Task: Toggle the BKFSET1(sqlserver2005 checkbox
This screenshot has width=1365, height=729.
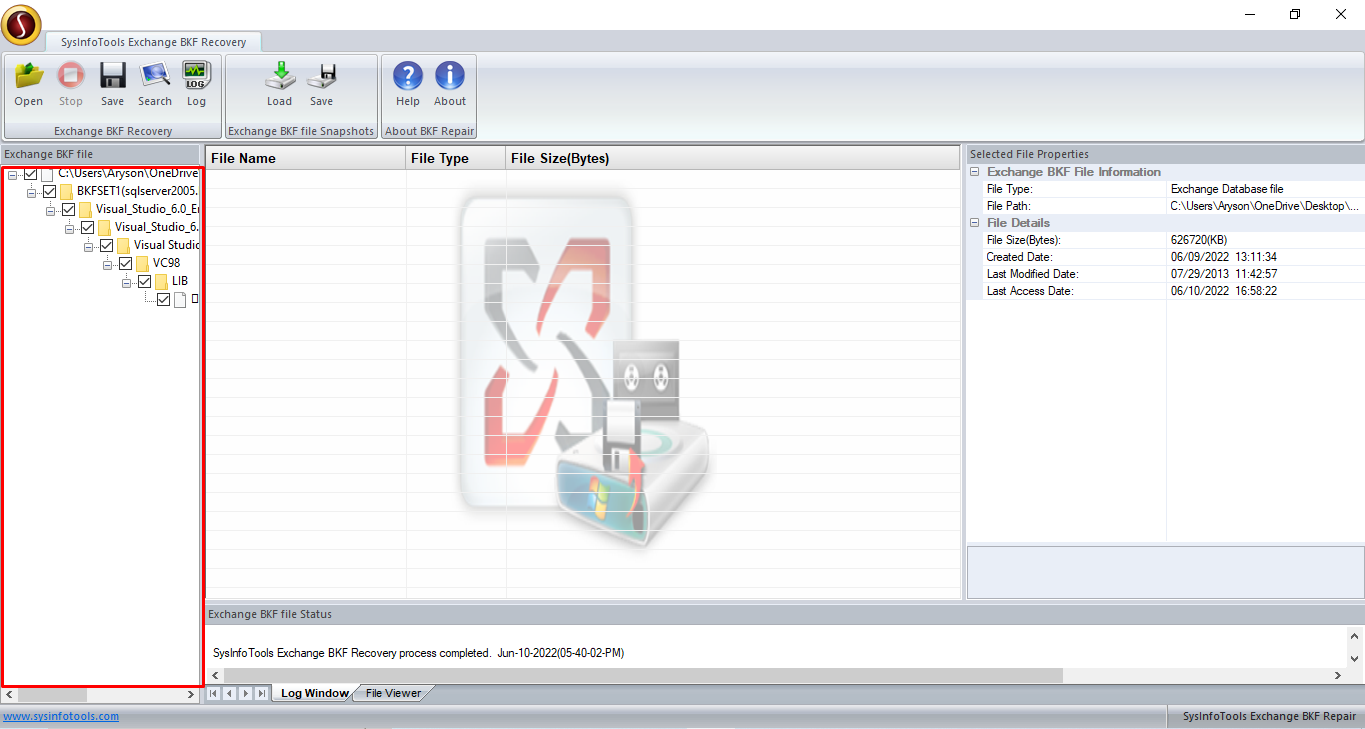Action: (49, 191)
